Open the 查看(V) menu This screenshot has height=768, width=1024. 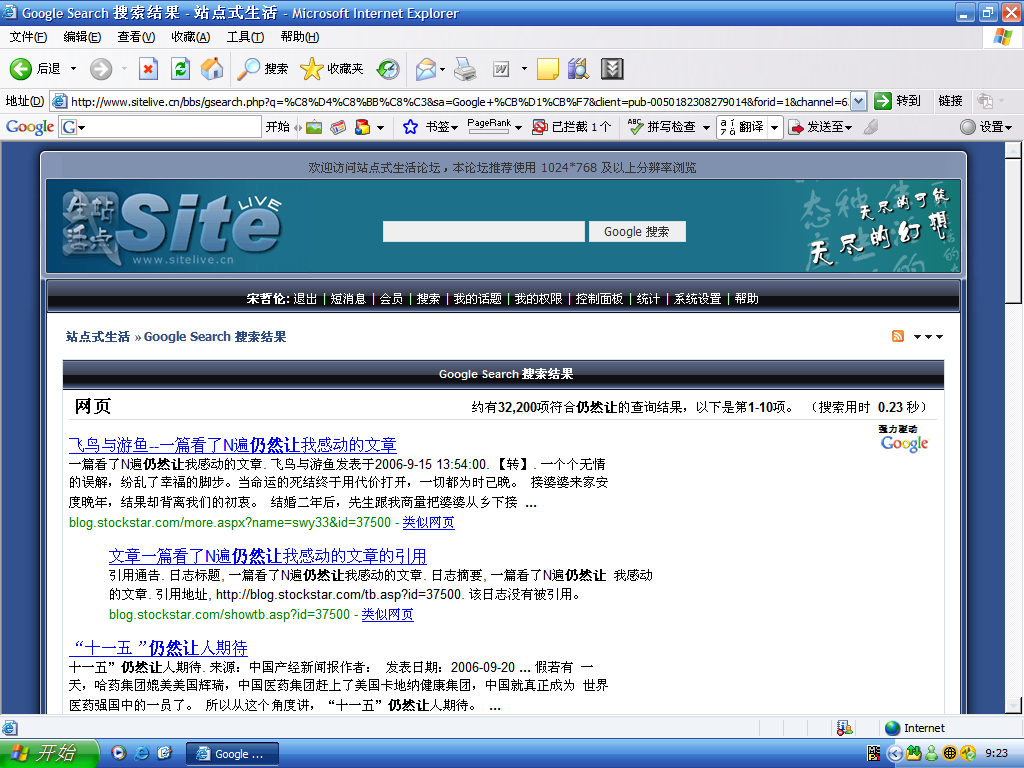136,37
